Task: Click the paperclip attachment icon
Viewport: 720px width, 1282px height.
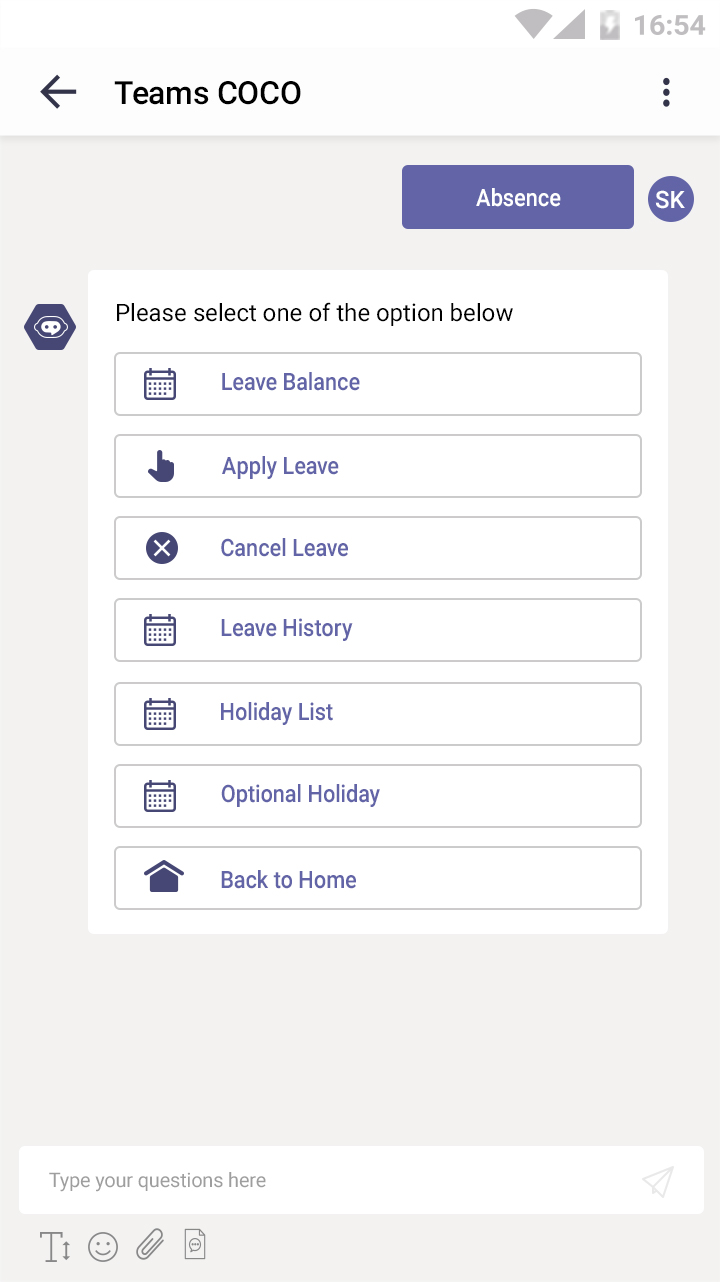Action: (150, 1246)
